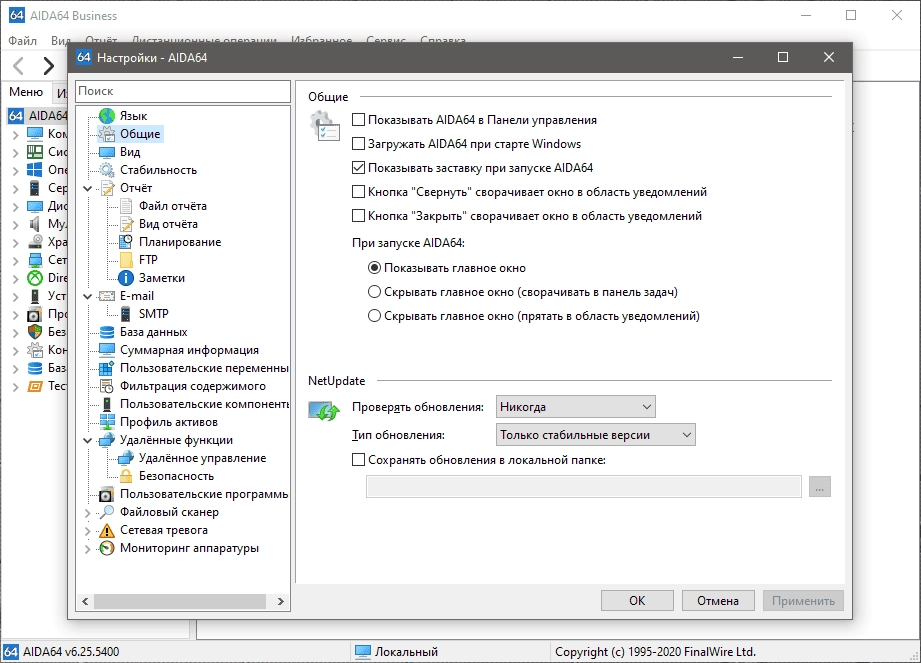Click the tree horizontal scrollbar right arrow
This screenshot has width=921, height=663.
281,601
